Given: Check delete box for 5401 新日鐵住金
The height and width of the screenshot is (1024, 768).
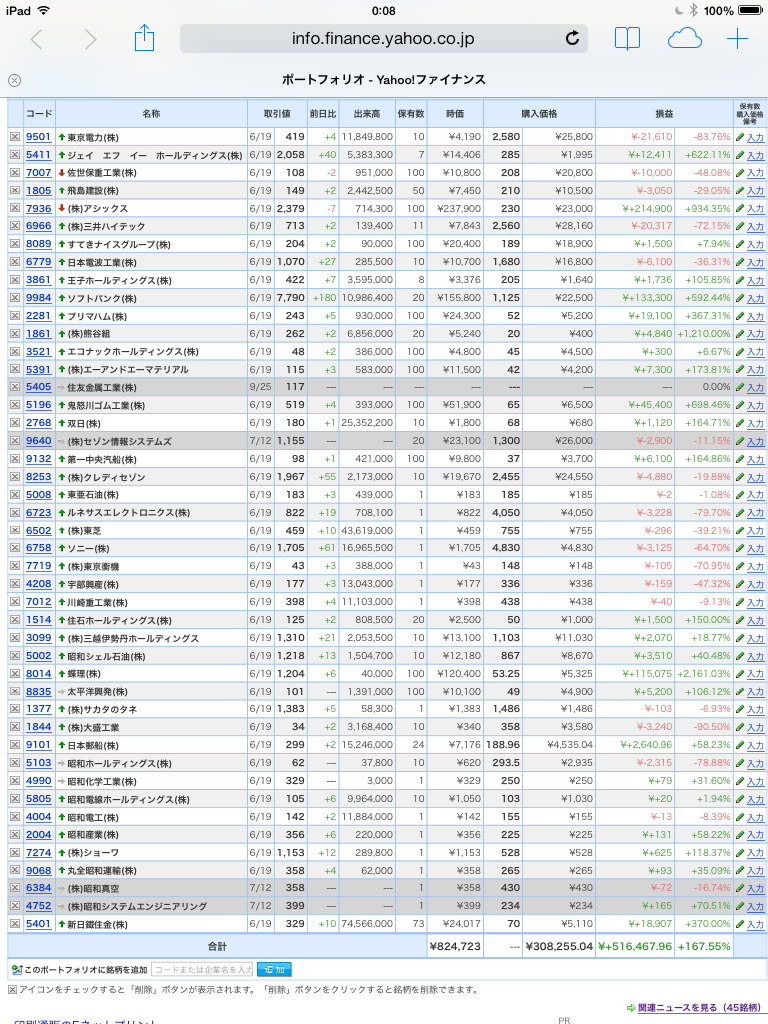Looking at the screenshot, I should tap(14, 923).
